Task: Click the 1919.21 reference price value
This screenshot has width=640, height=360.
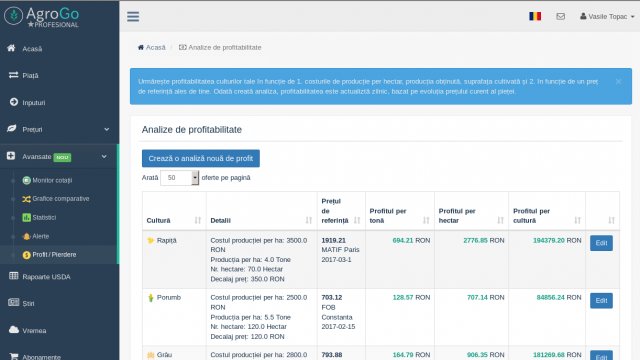Action: point(333,240)
